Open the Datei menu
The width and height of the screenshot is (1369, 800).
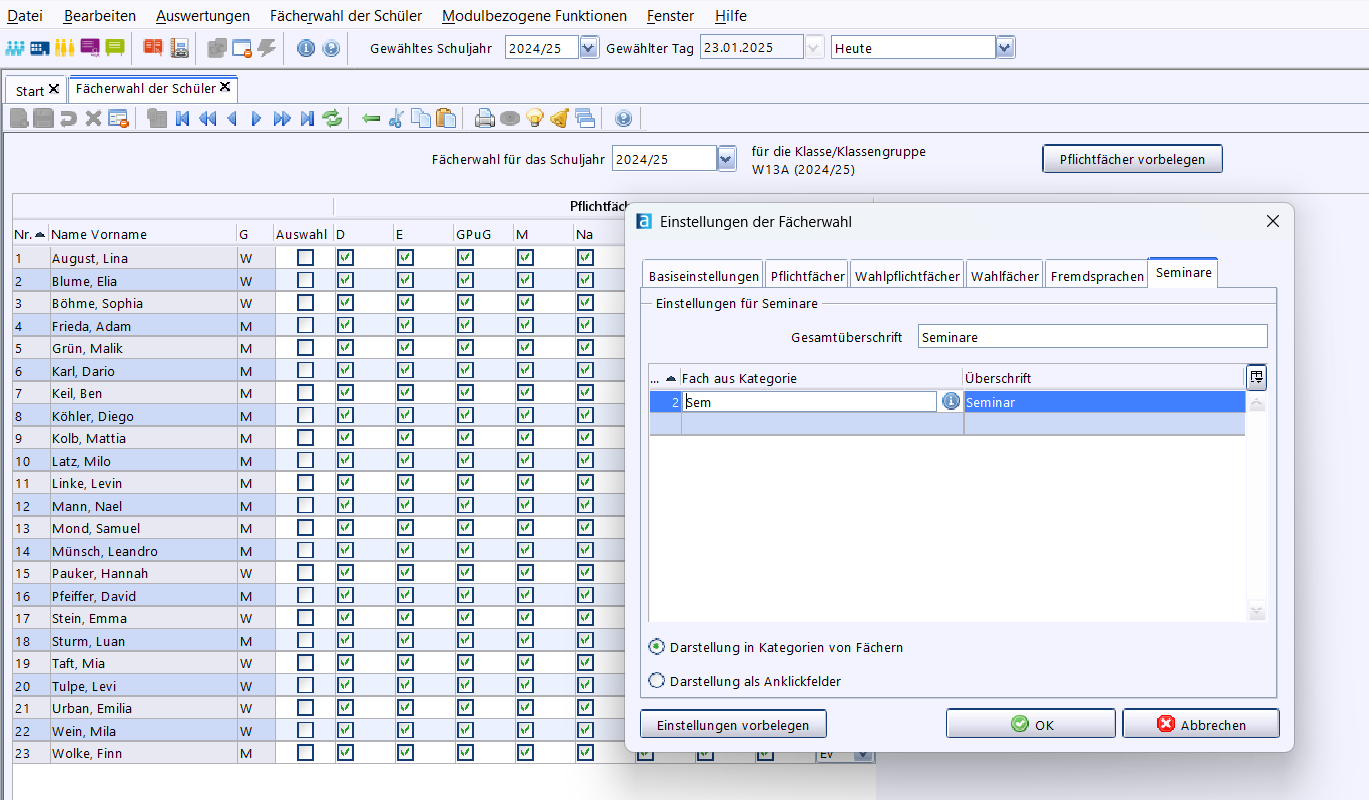pos(25,16)
